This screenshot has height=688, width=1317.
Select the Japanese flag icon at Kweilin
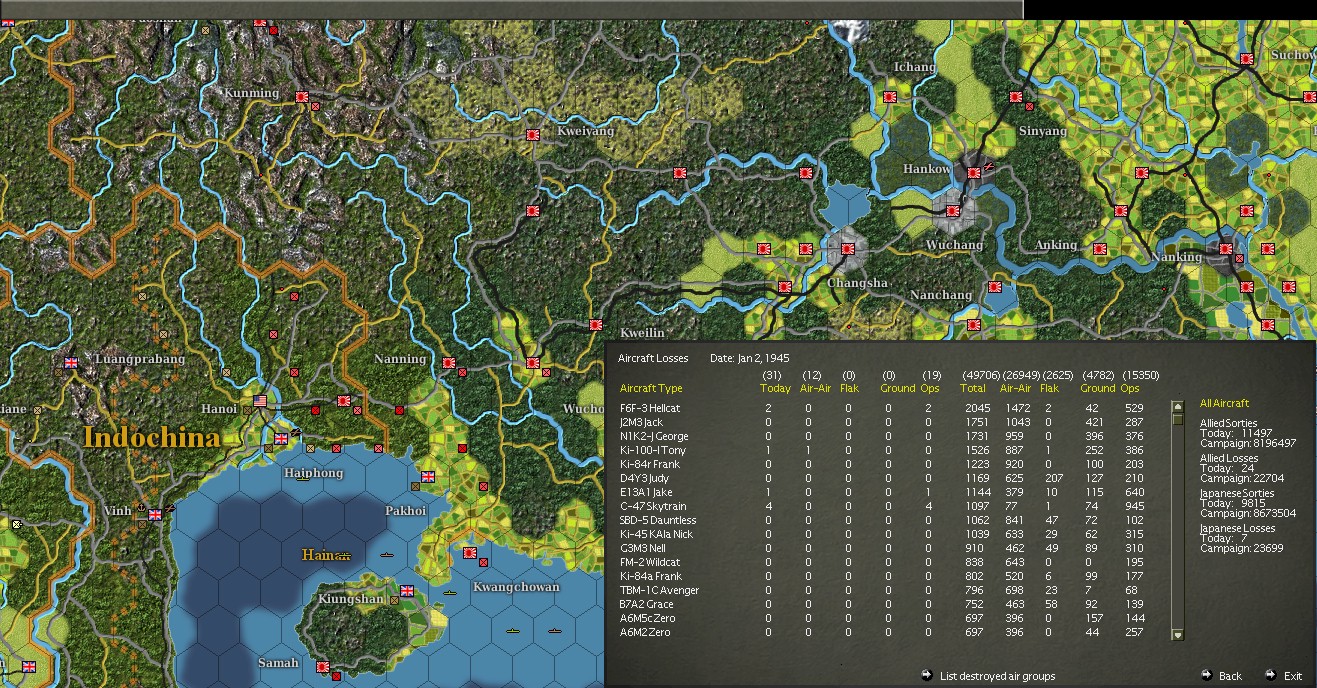tap(596, 325)
